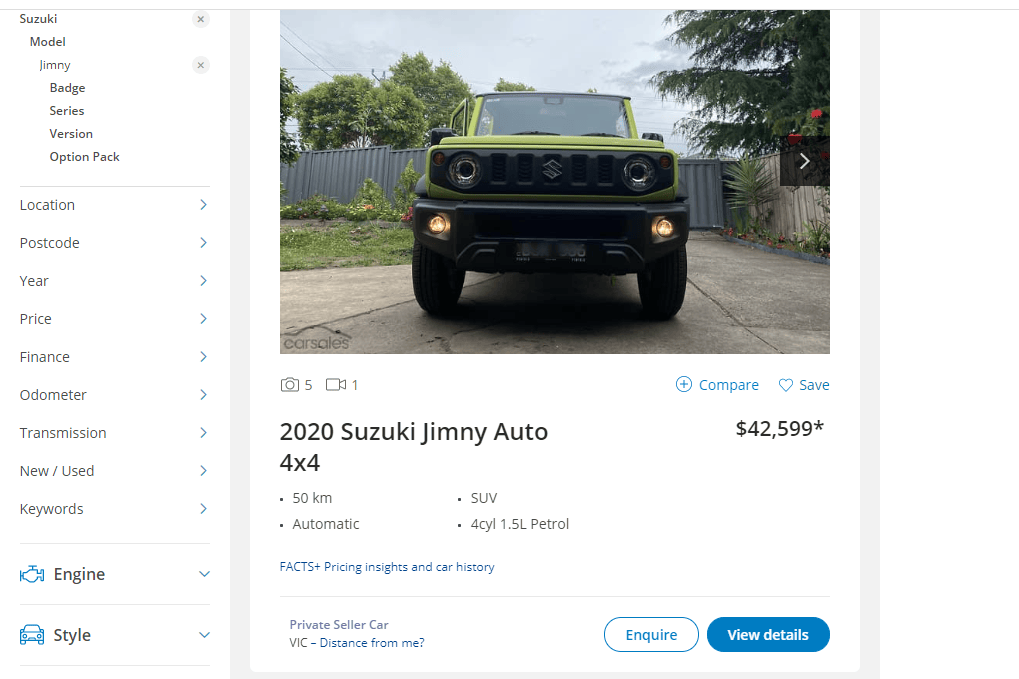The height and width of the screenshot is (679, 1019).
Task: Select the Option Pack filter item
Action: point(84,157)
